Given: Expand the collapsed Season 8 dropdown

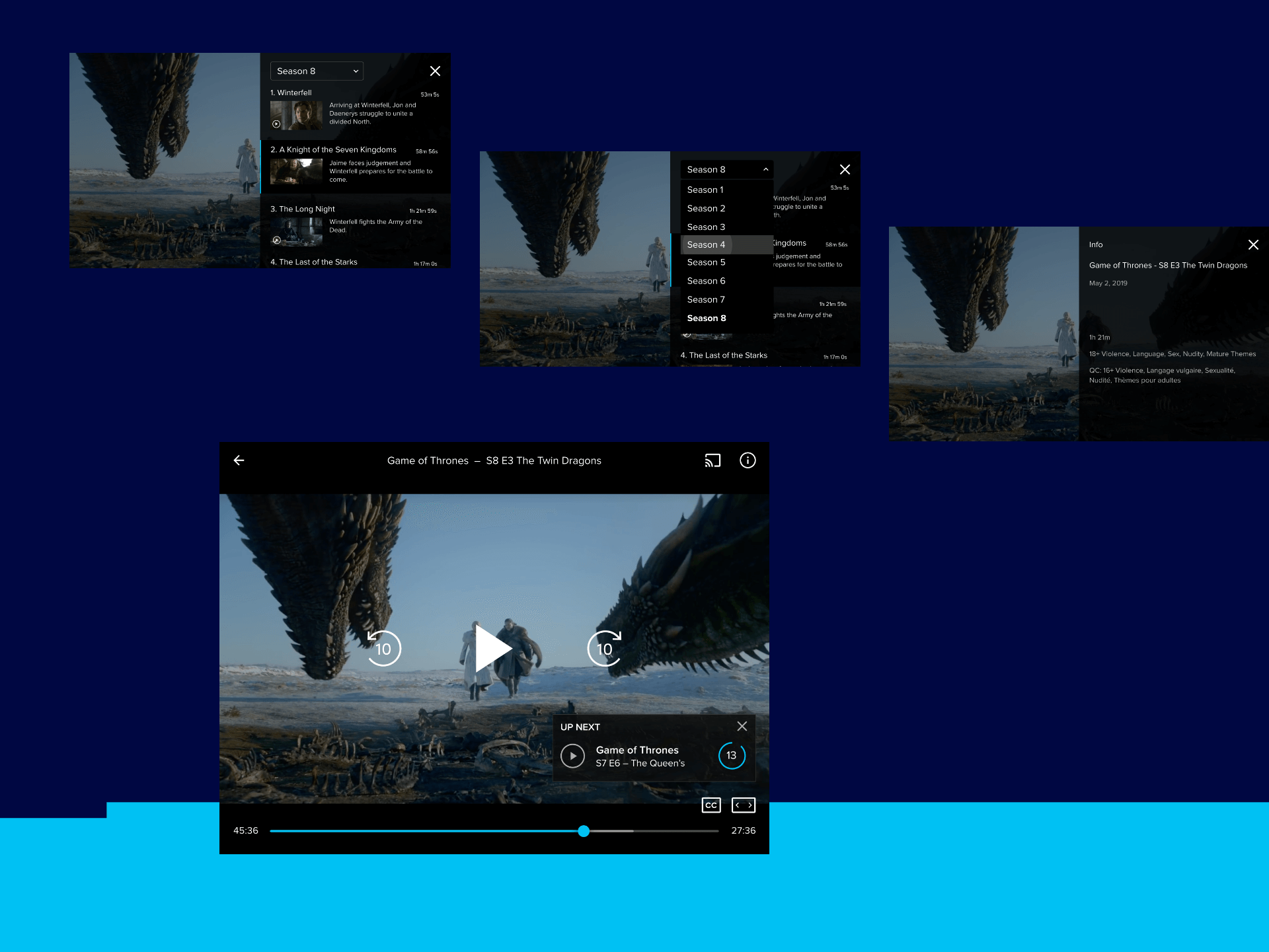Looking at the screenshot, I should point(317,71).
